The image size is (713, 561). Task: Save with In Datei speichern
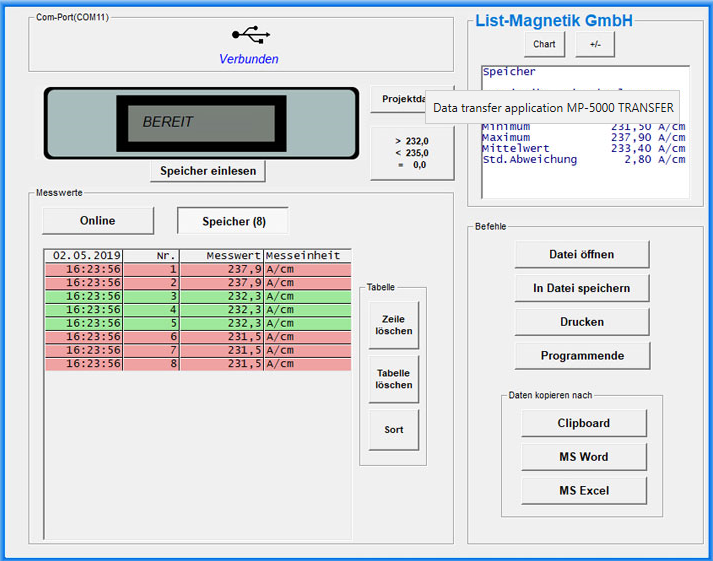[582, 288]
